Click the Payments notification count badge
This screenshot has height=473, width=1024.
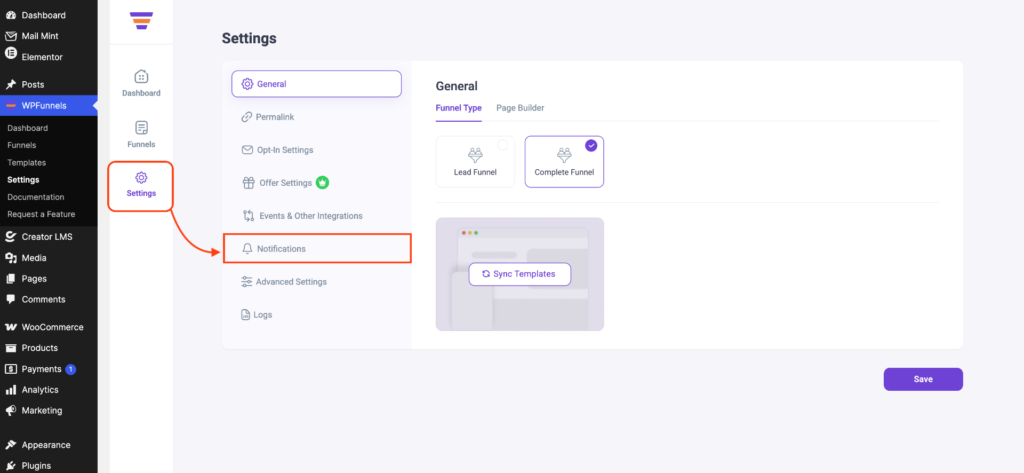pos(71,369)
